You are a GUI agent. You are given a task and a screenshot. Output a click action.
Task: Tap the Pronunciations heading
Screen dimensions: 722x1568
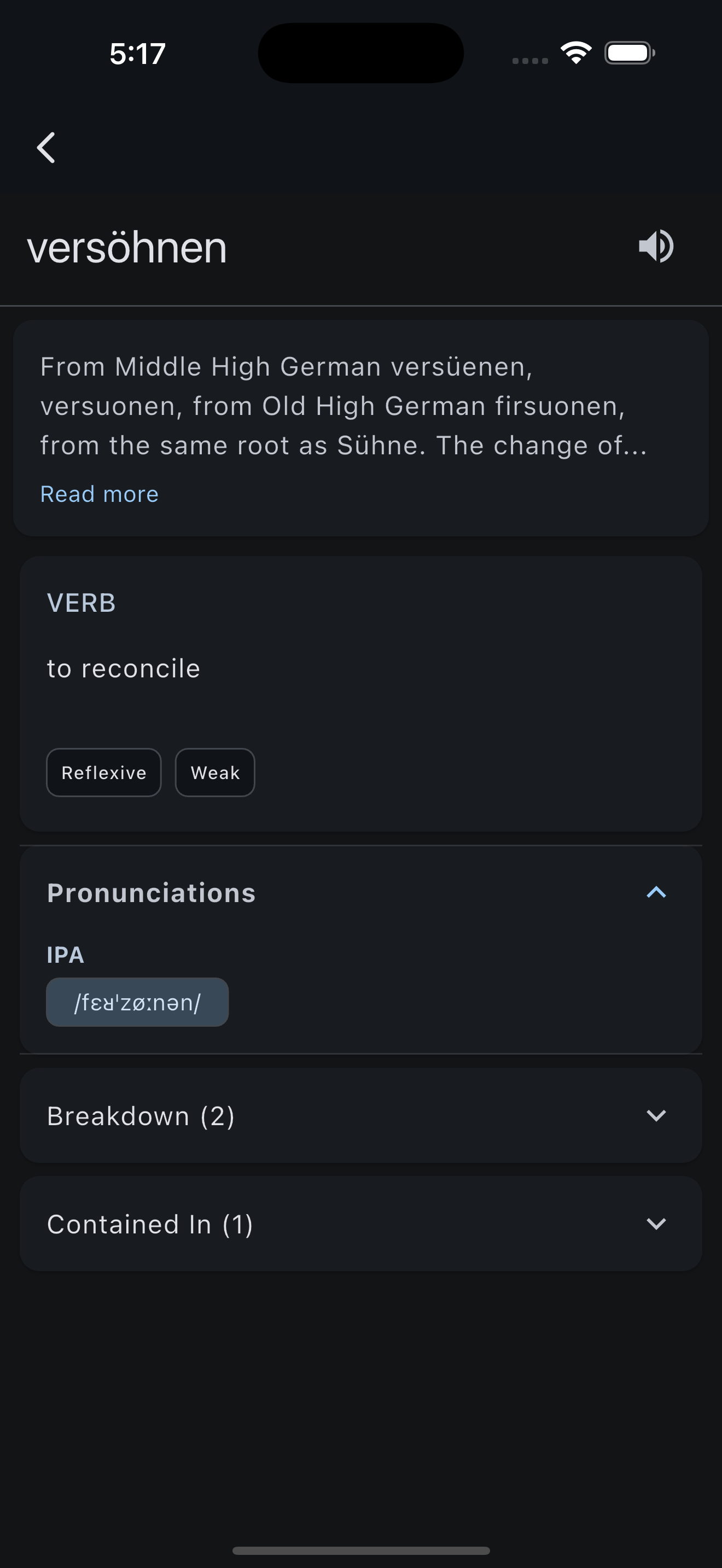pyautogui.click(x=151, y=893)
